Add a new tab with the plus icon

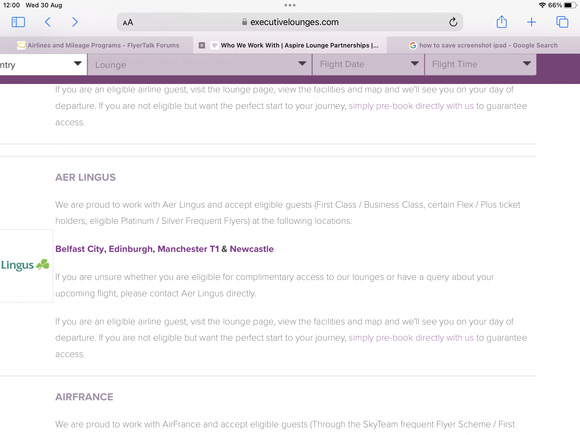(532, 22)
